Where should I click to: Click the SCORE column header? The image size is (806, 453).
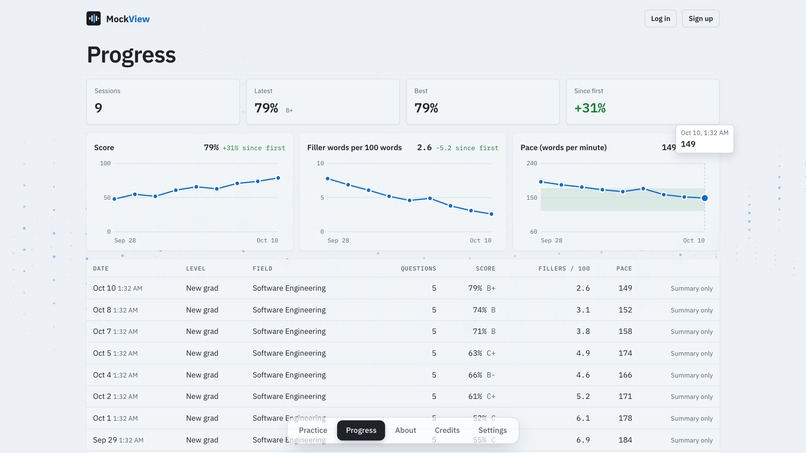[485, 268]
